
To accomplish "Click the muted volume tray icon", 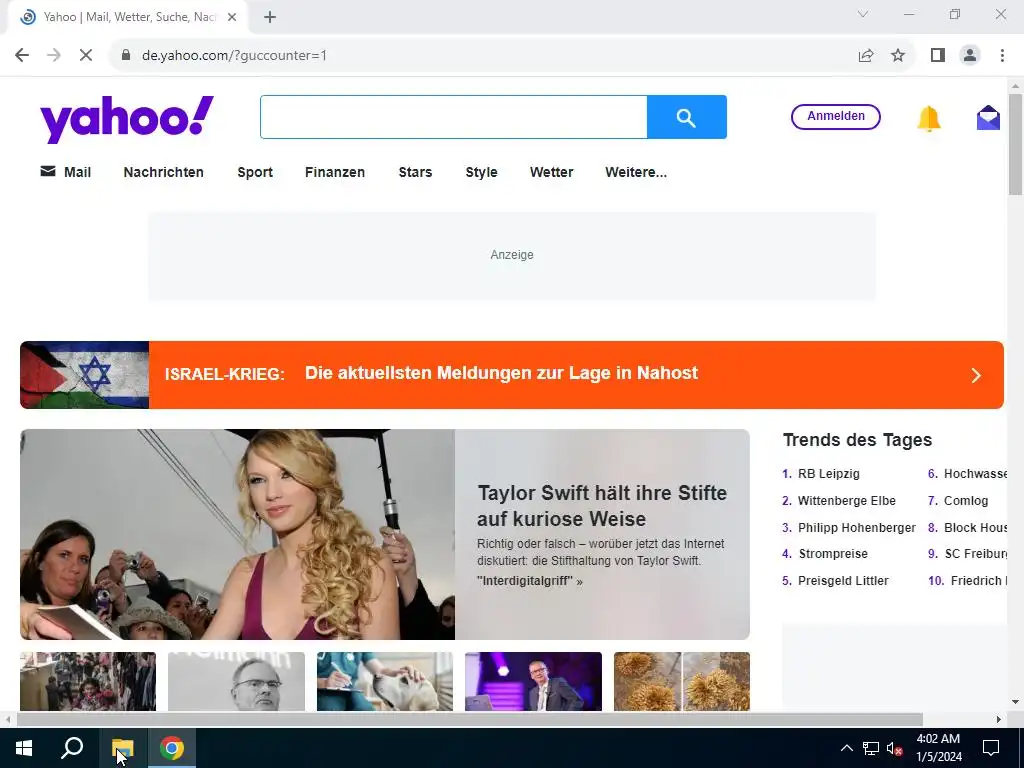I will (x=894, y=748).
